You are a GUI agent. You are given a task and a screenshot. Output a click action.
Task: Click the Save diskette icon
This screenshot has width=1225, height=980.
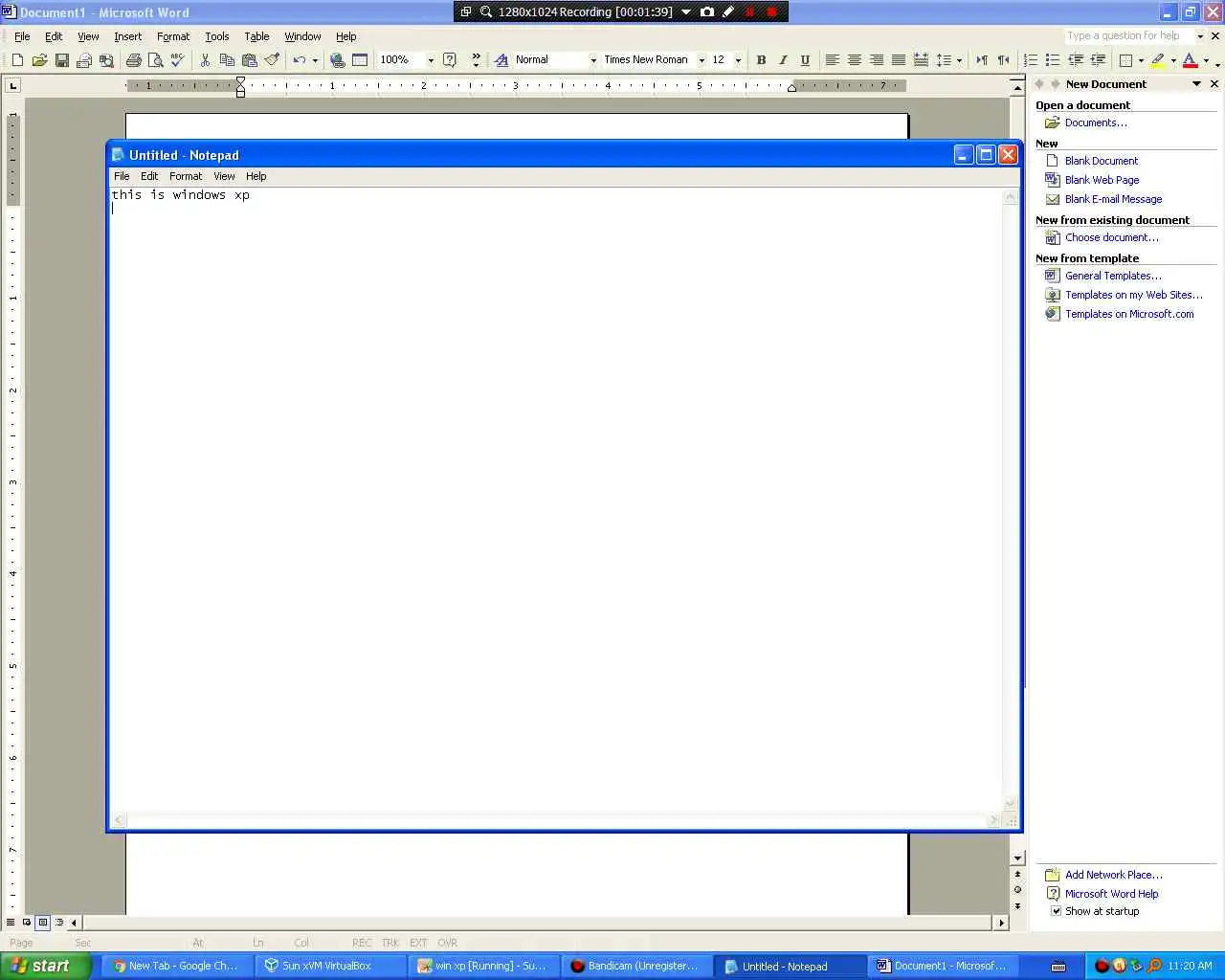point(61,59)
